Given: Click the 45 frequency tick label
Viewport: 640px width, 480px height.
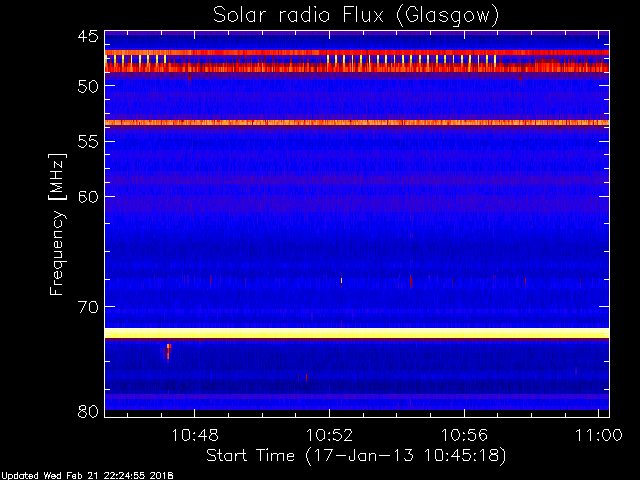Looking at the screenshot, I should pos(88,37).
